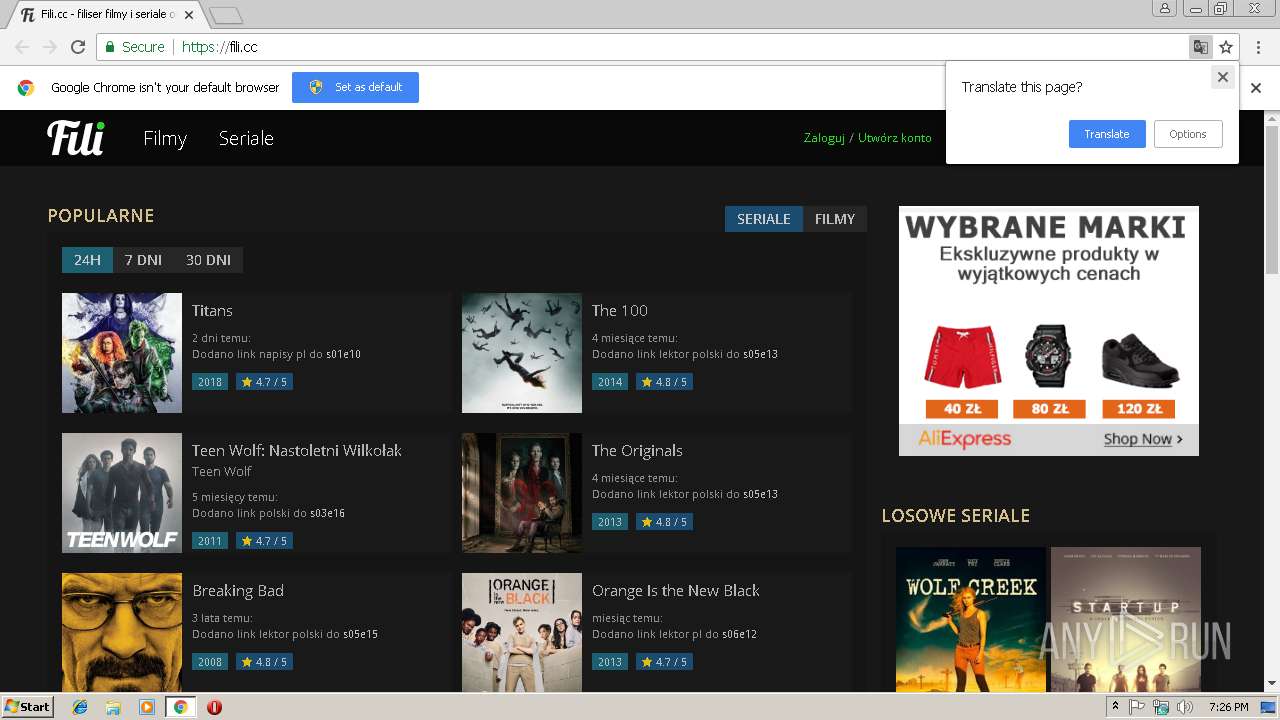
Task: Select the 7 DNI time filter
Action: (x=143, y=260)
